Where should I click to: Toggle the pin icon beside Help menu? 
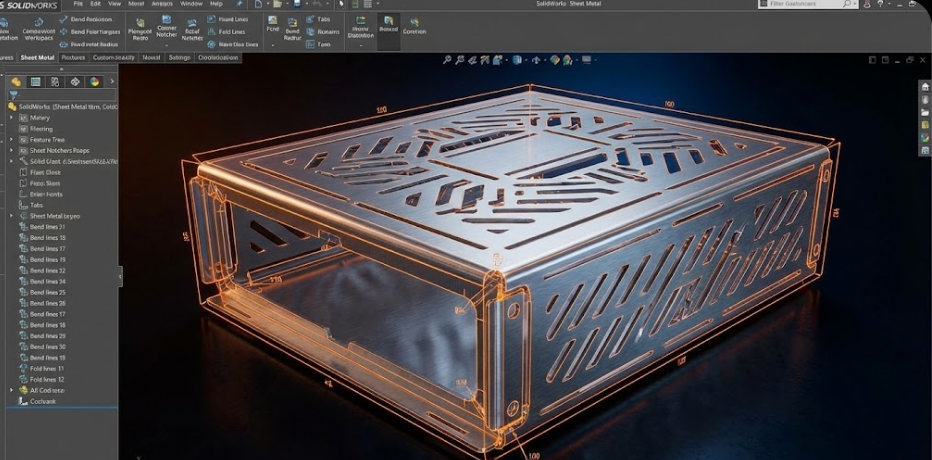pos(239,5)
